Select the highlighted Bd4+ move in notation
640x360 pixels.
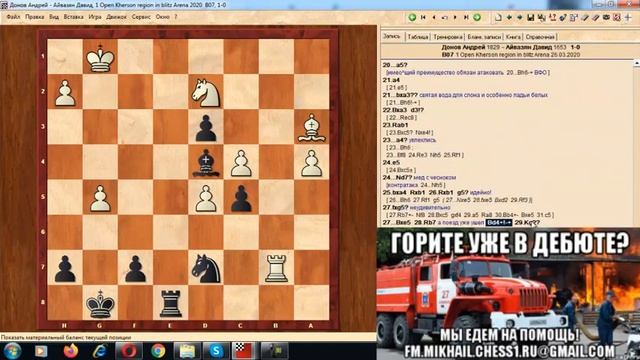(x=498, y=222)
